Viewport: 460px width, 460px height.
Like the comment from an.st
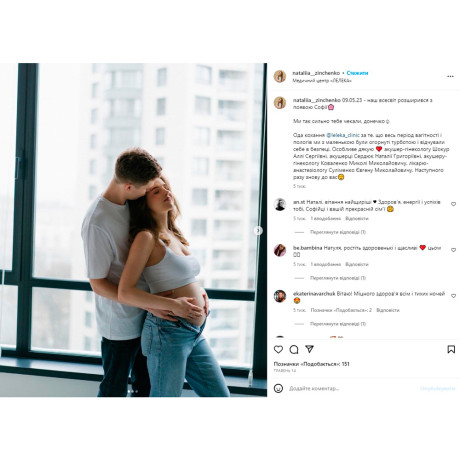pyautogui.click(x=453, y=204)
